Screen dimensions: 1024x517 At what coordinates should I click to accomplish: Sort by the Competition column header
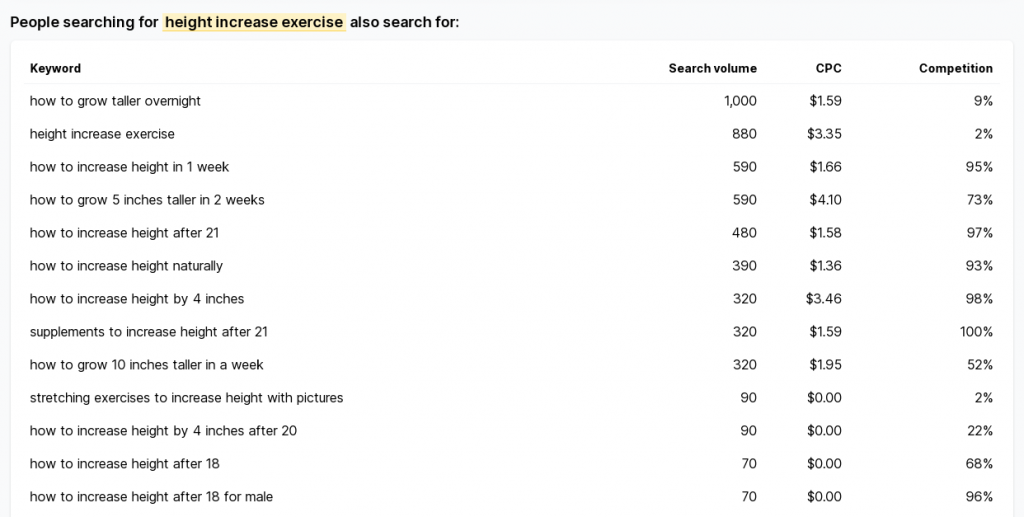pyautogui.click(x=955, y=68)
